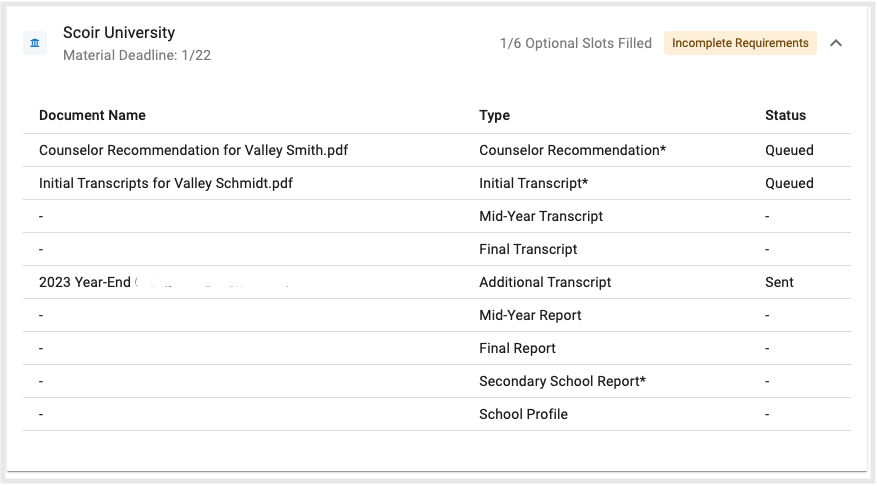
Task: Select the 2023 Year-End document row
Action: tap(85, 283)
